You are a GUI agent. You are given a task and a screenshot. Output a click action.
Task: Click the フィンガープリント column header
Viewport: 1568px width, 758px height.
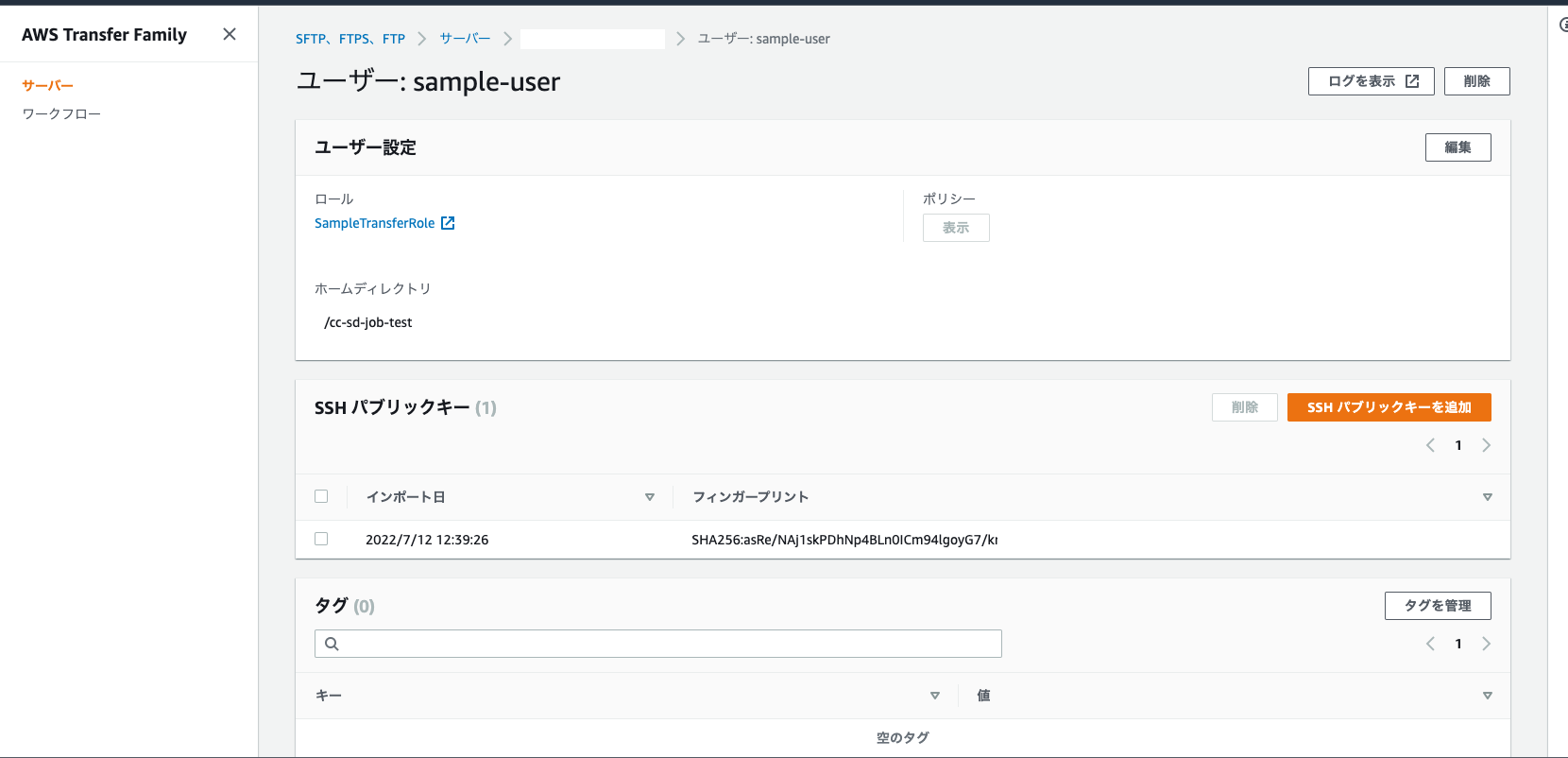(x=750, y=497)
